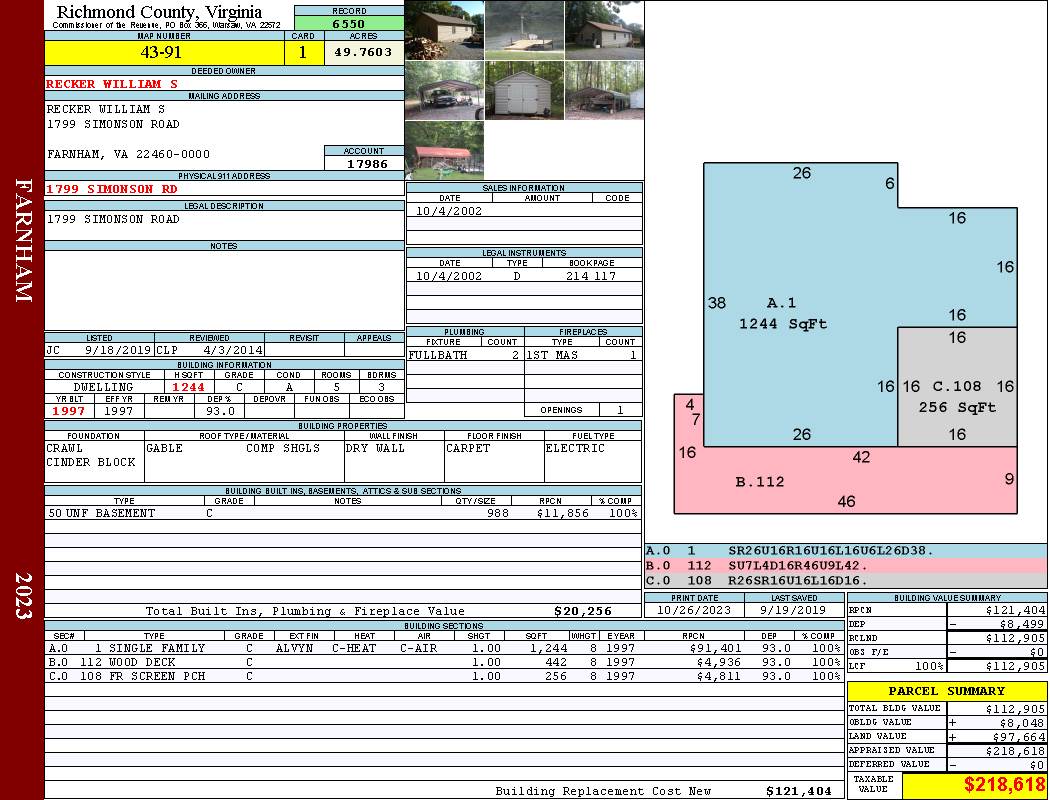The height and width of the screenshot is (800, 1050).
Task: Select mailing line FARNHAM, VA 22460-0000
Action: tap(129, 154)
